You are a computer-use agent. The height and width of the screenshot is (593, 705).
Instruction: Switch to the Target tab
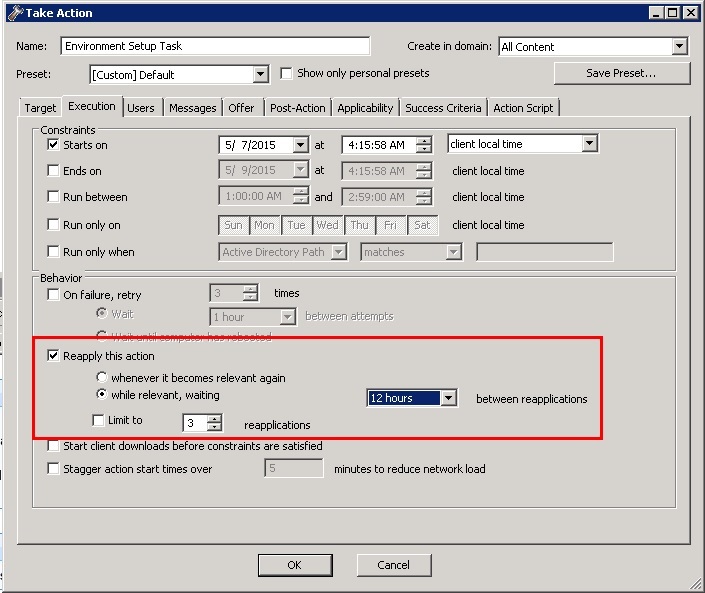point(40,108)
